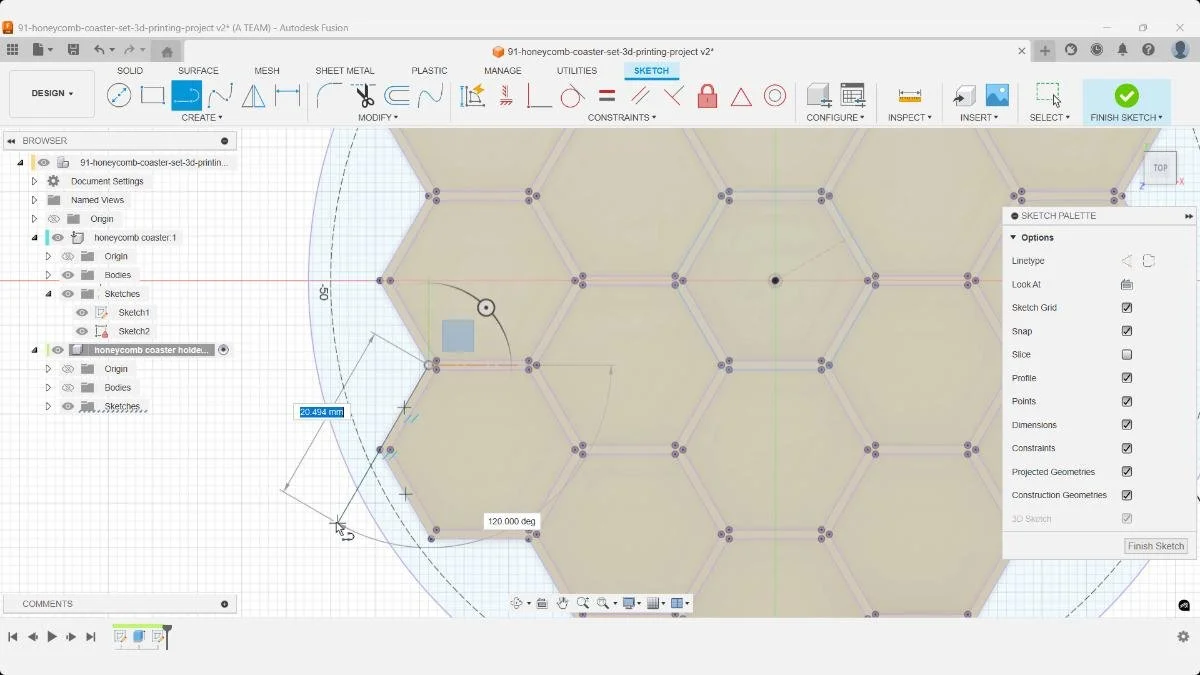Apply the Equal constraint
Image resolution: width=1200 pixels, height=675 pixels.
pyautogui.click(x=606, y=95)
